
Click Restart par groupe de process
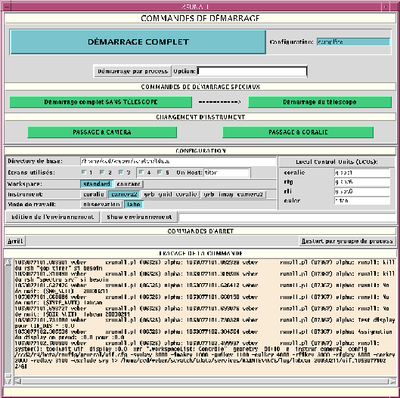point(347,241)
